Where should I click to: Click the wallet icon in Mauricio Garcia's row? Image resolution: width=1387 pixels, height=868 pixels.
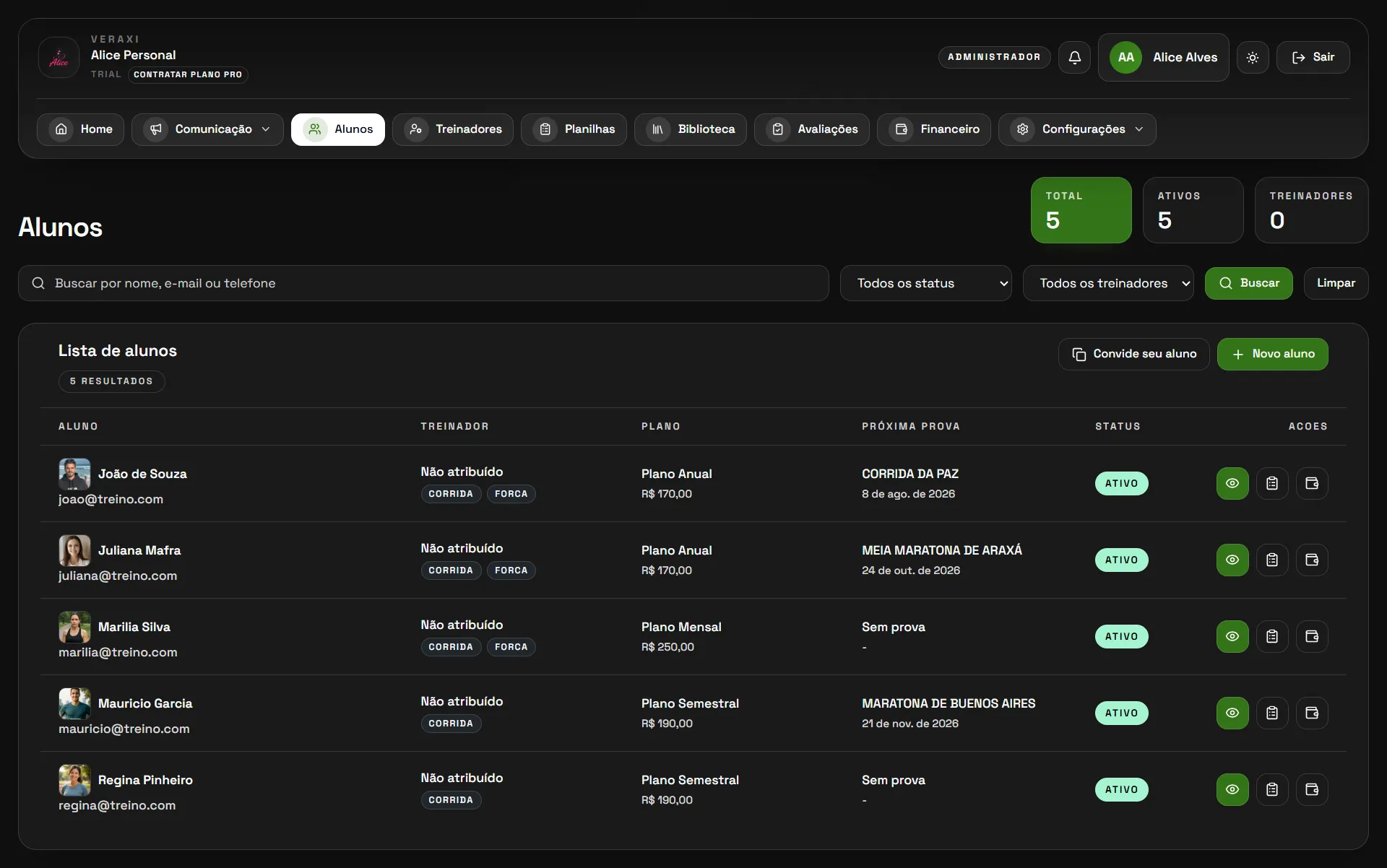click(1312, 713)
